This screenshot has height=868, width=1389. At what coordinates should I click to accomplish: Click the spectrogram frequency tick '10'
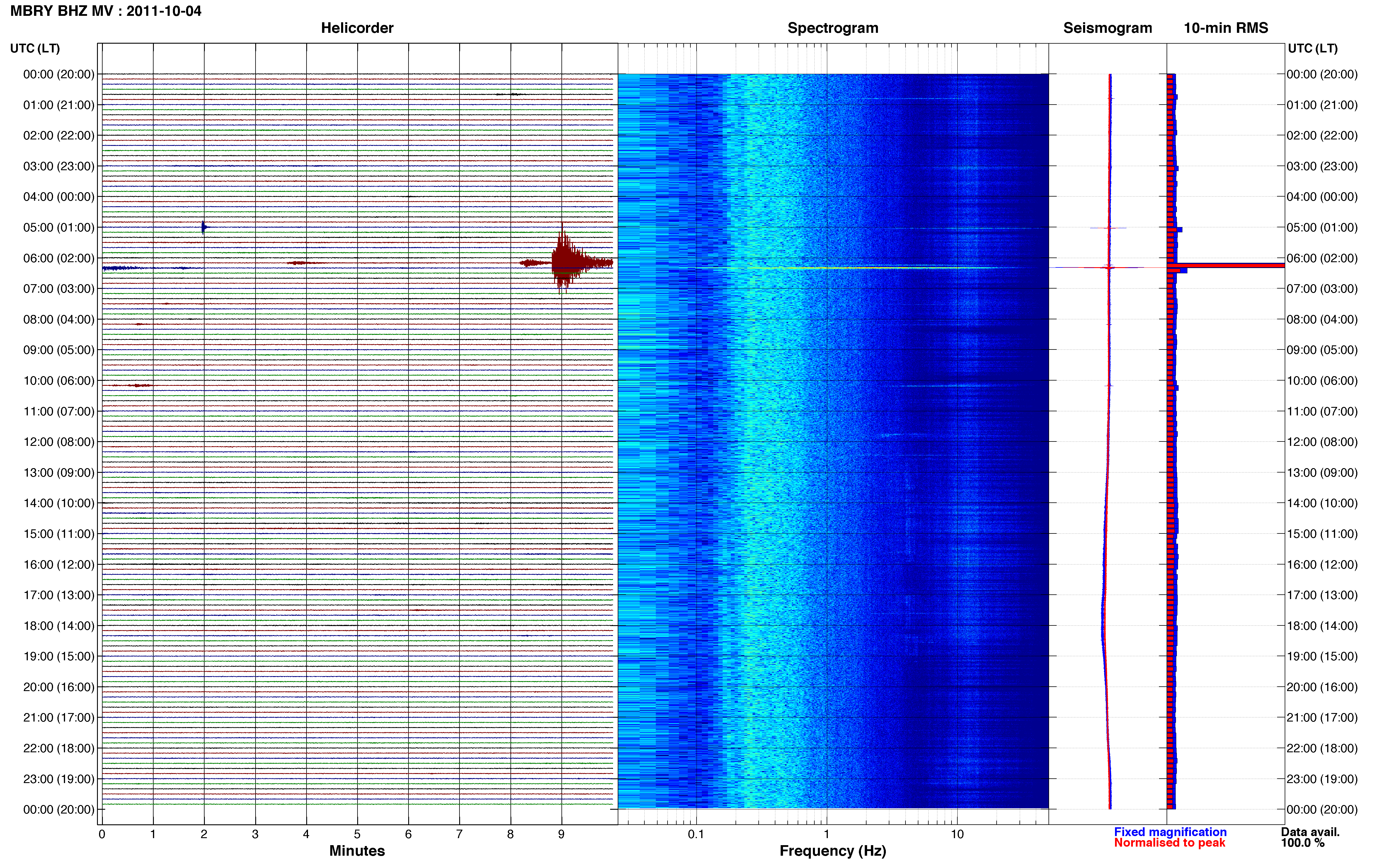[x=957, y=835]
